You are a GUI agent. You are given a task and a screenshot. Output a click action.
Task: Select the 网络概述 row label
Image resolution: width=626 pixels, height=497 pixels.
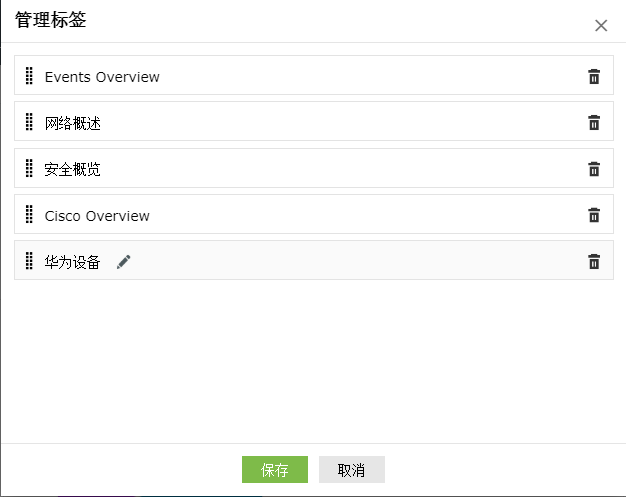click(x=73, y=123)
